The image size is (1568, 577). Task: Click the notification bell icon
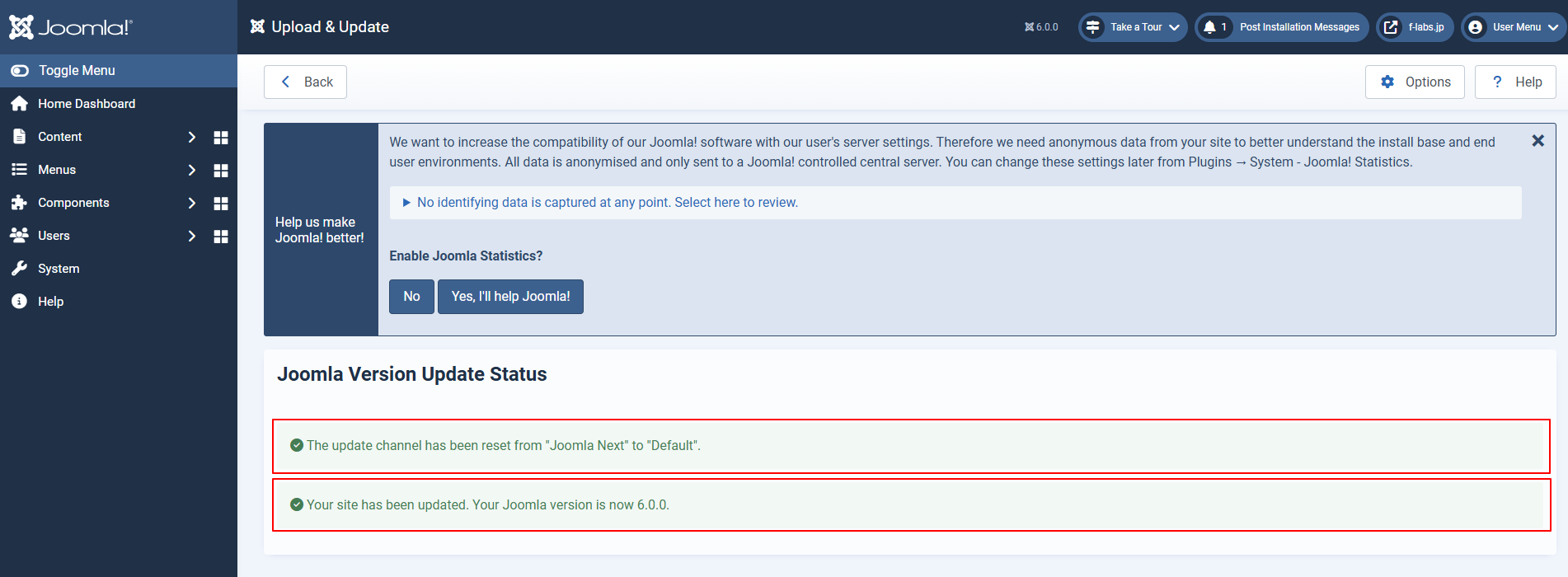(x=1209, y=27)
